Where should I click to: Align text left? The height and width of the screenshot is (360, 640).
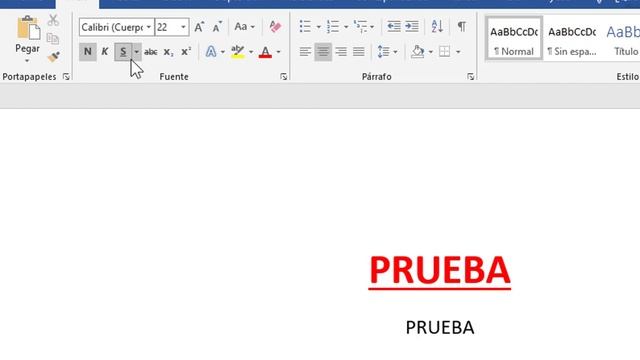coord(305,52)
